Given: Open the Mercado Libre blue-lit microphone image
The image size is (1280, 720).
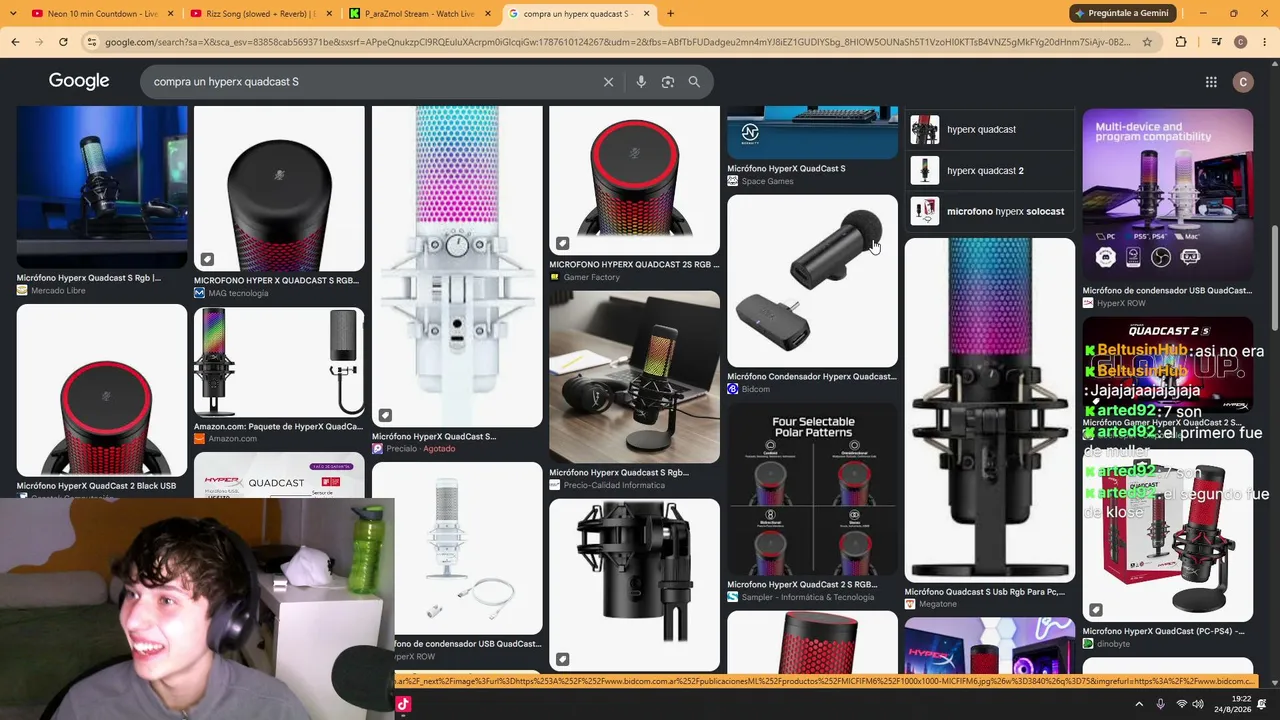Looking at the screenshot, I should [102, 187].
